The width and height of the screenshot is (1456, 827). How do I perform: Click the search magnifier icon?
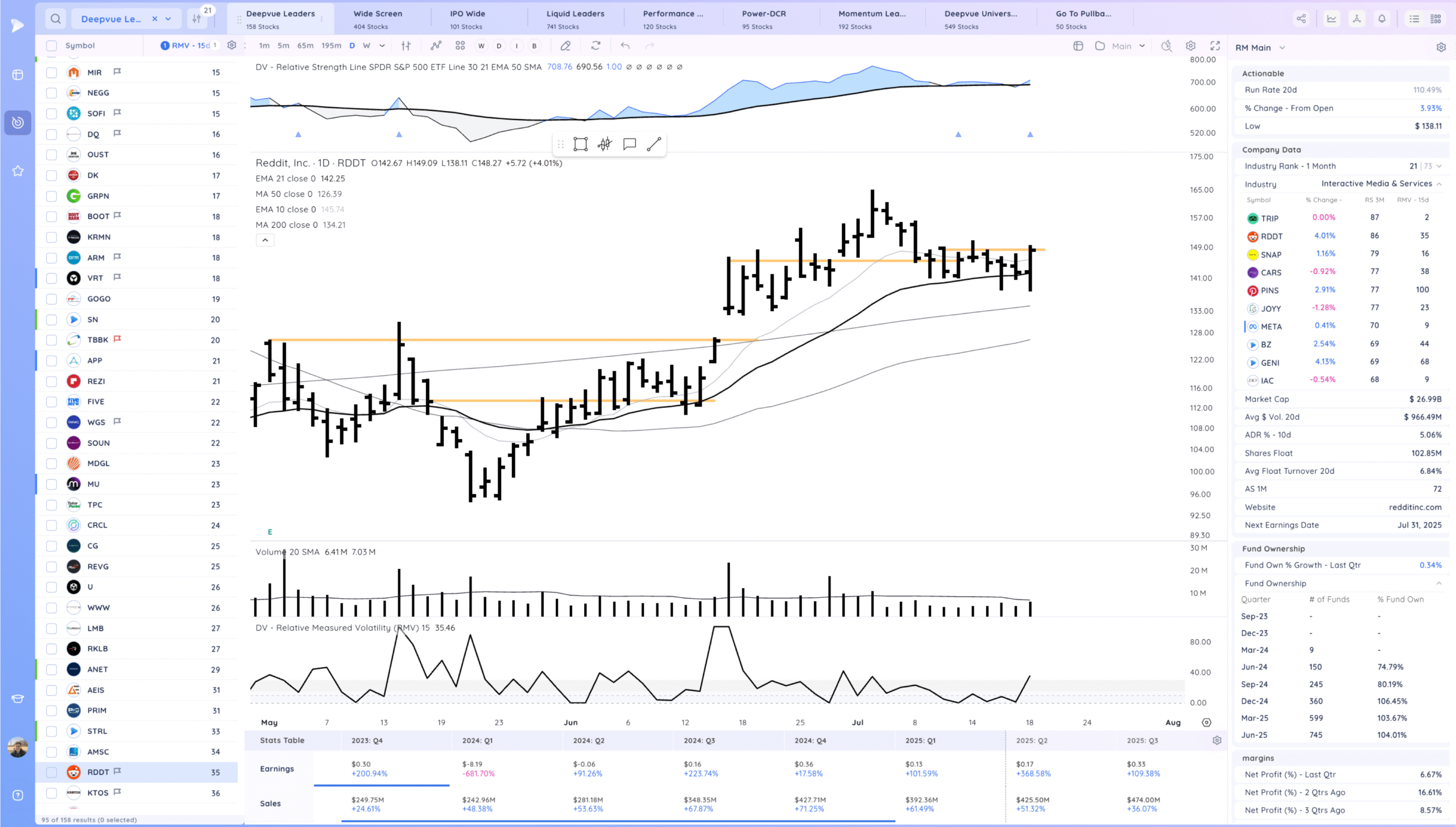click(55, 19)
